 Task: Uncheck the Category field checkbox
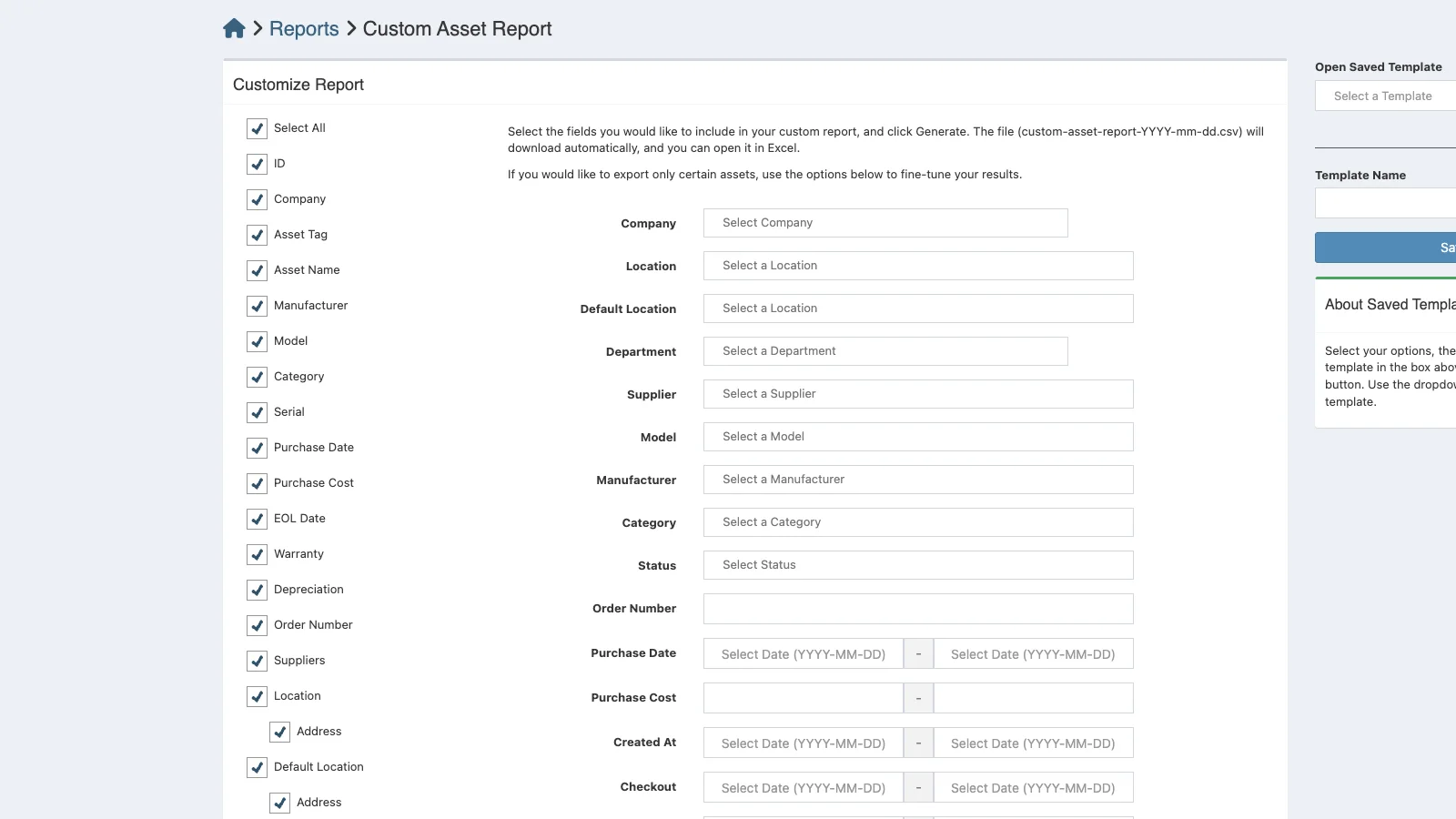tap(257, 377)
